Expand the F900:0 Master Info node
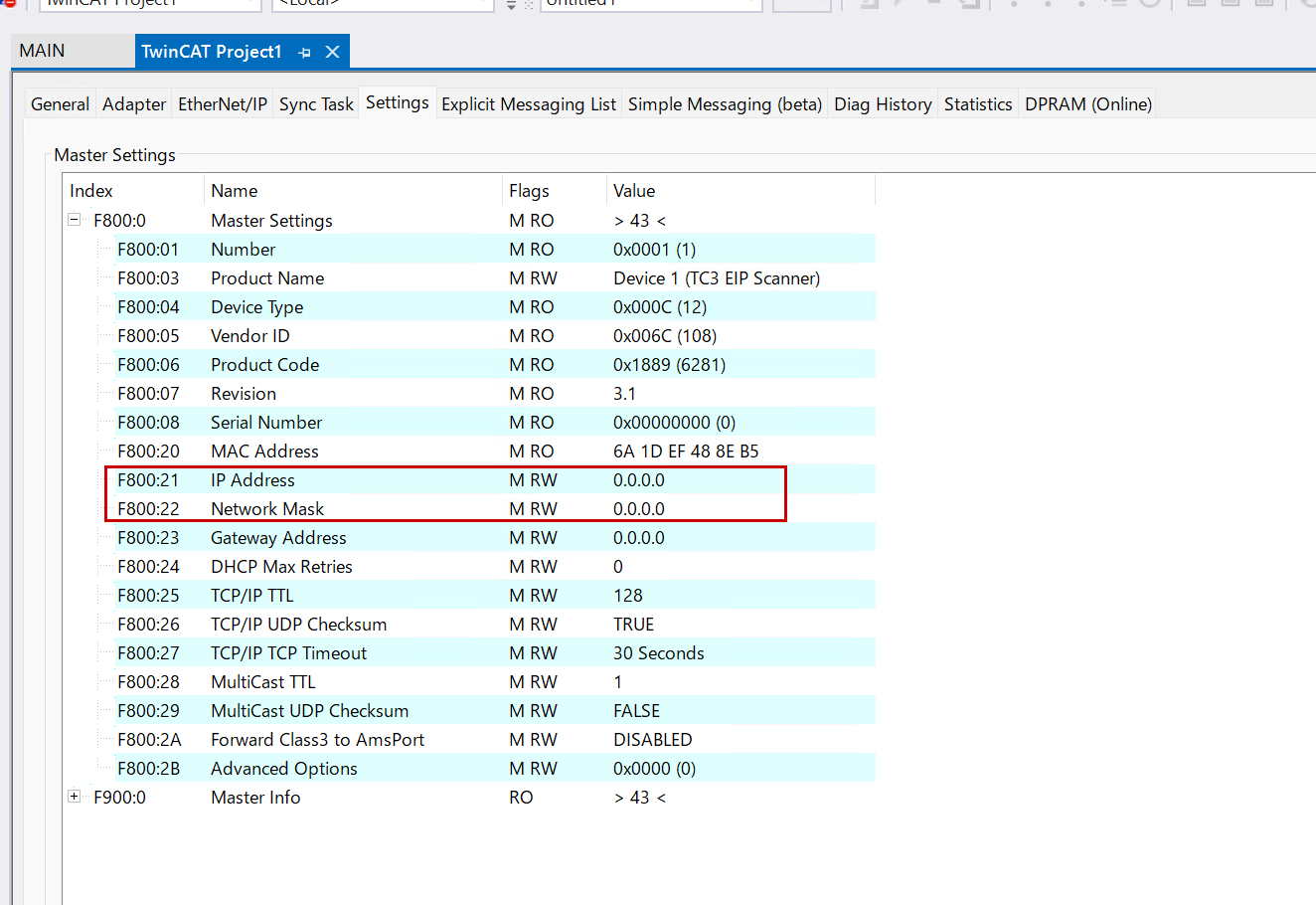The image size is (1316, 905). (75, 797)
